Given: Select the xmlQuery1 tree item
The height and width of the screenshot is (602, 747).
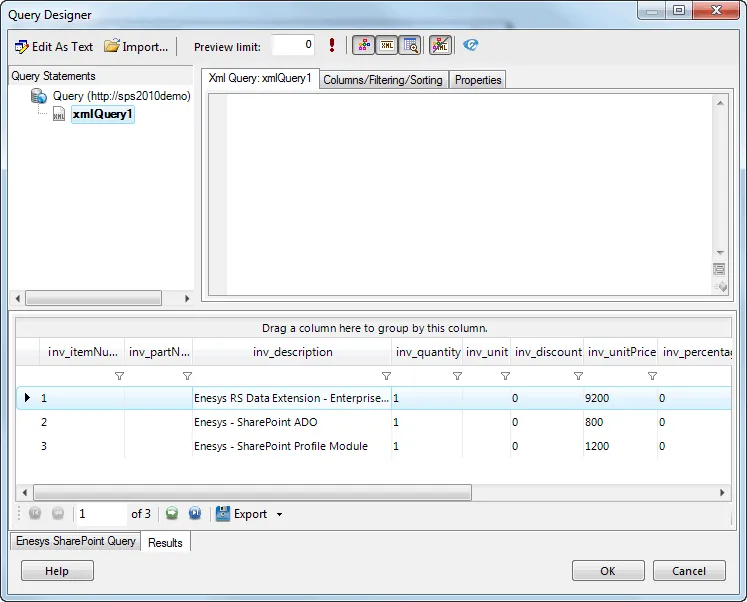Looking at the screenshot, I should (102, 114).
